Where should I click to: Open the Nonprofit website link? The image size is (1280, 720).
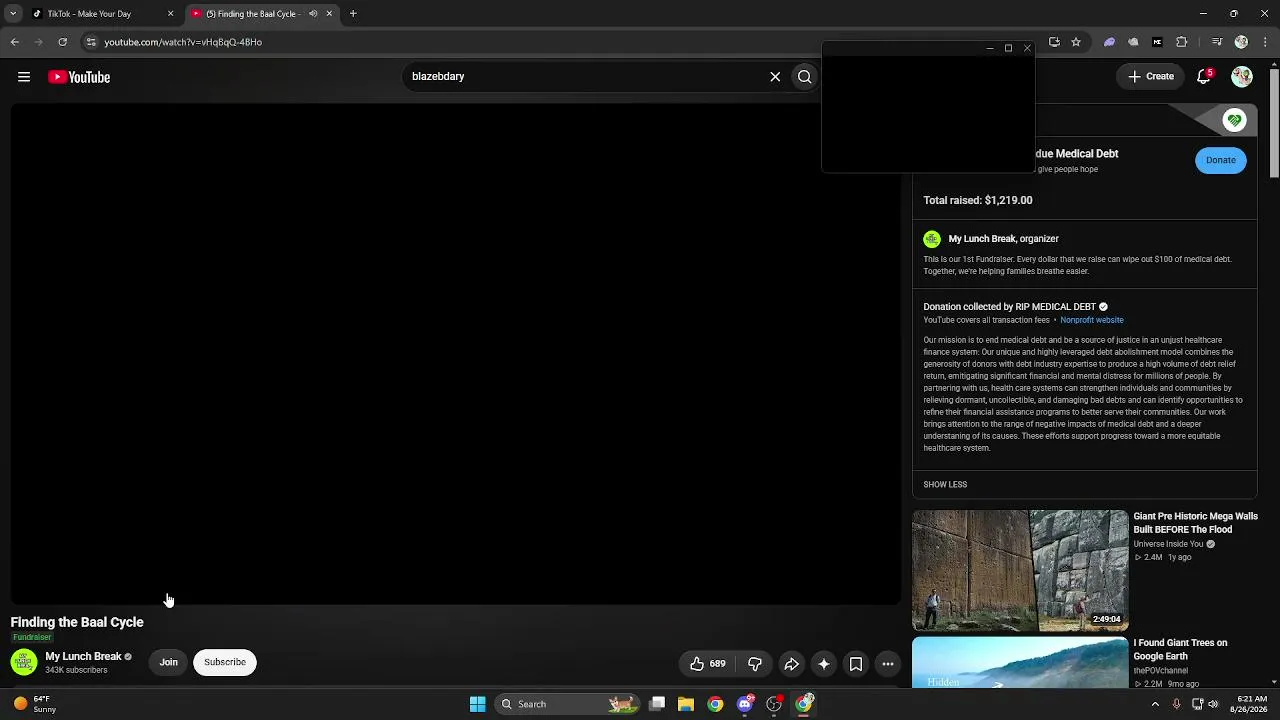(x=1092, y=320)
